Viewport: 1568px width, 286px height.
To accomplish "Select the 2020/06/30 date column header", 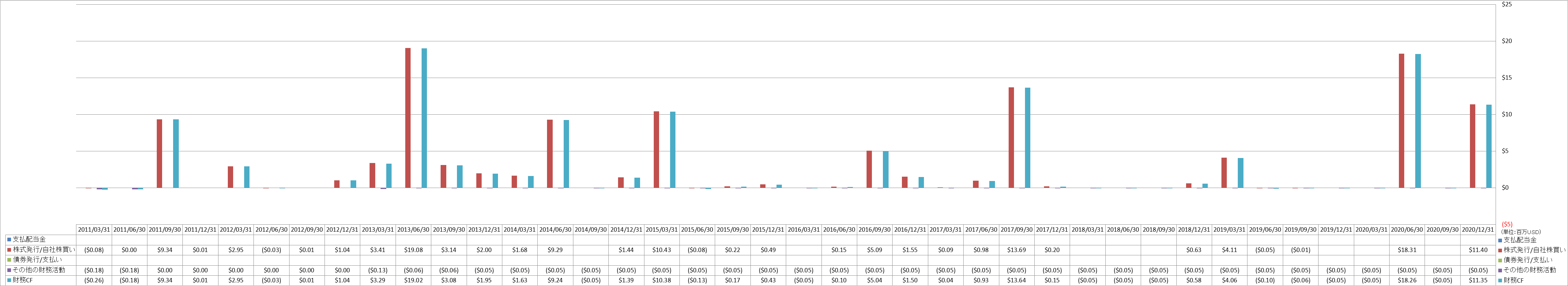I will [x=1407, y=230].
